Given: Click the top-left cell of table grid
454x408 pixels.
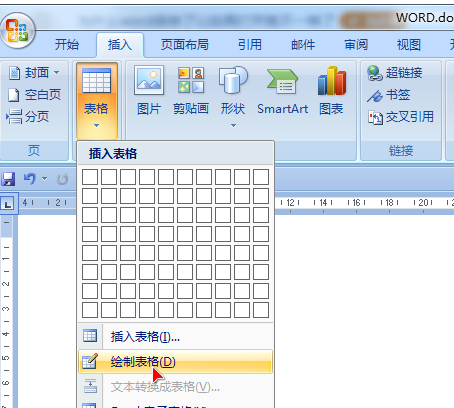Looking at the screenshot, I should click(x=90, y=177).
